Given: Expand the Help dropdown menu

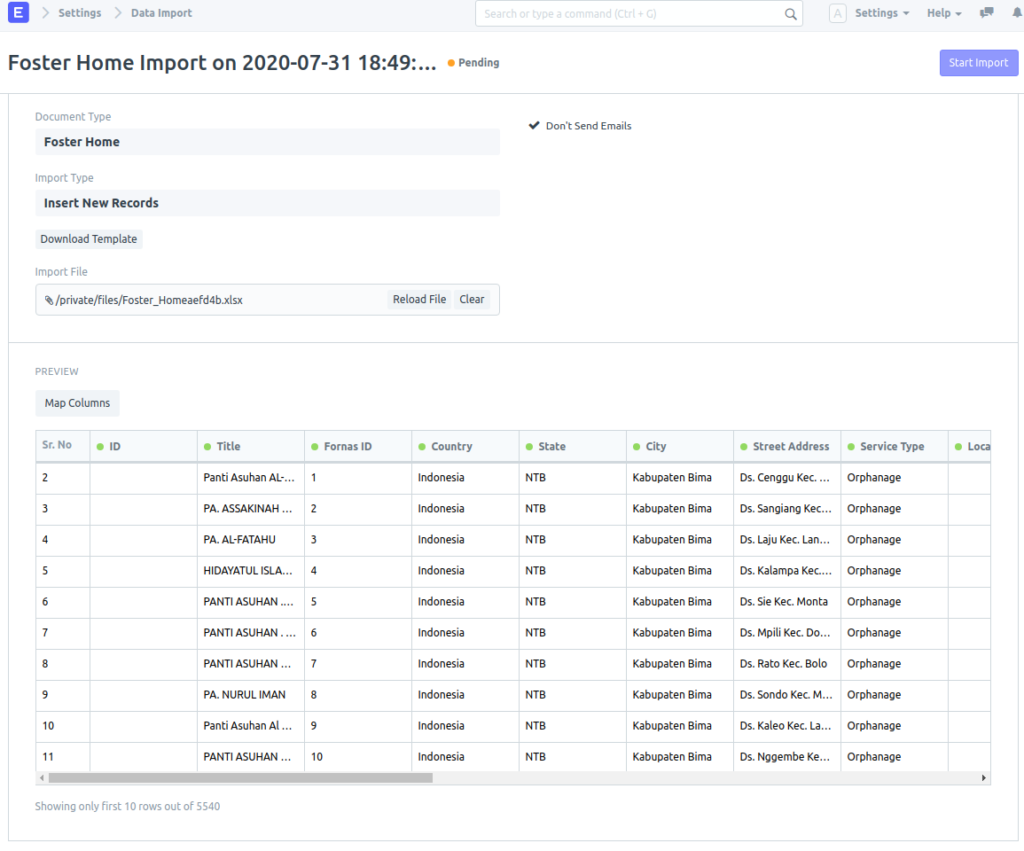Looking at the screenshot, I should (x=943, y=13).
